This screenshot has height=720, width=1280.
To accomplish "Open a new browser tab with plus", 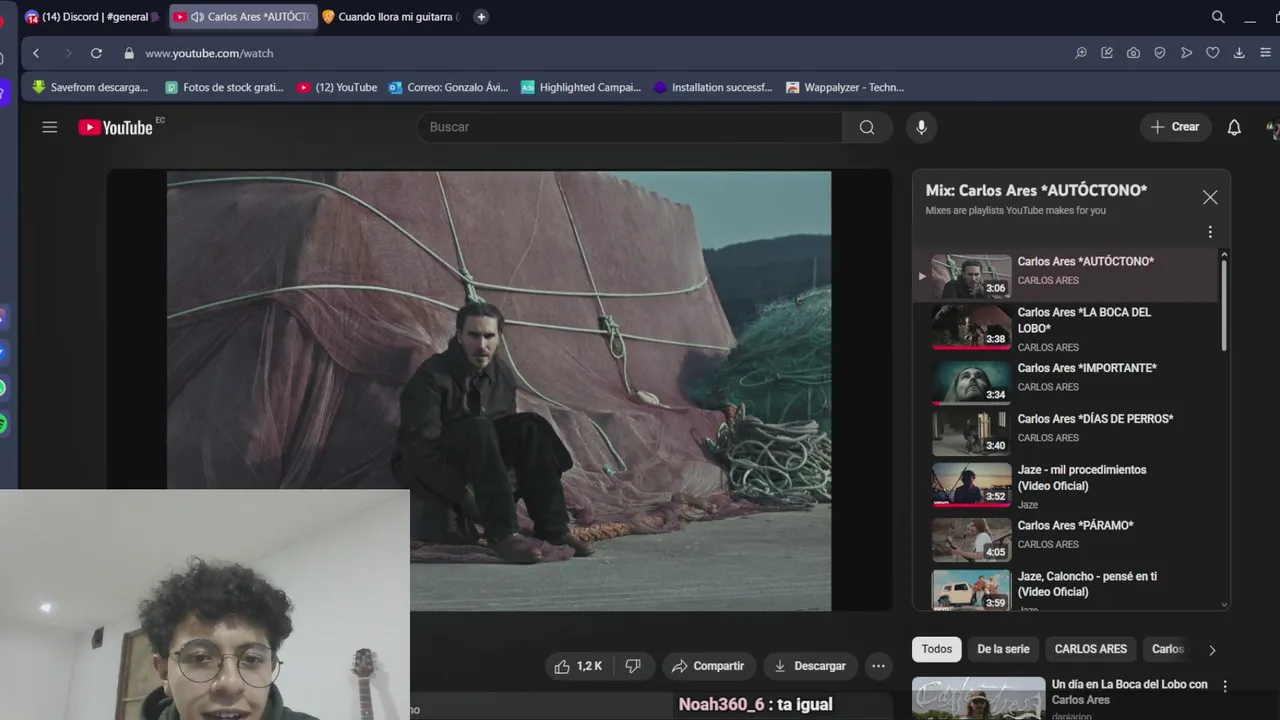I will (481, 17).
